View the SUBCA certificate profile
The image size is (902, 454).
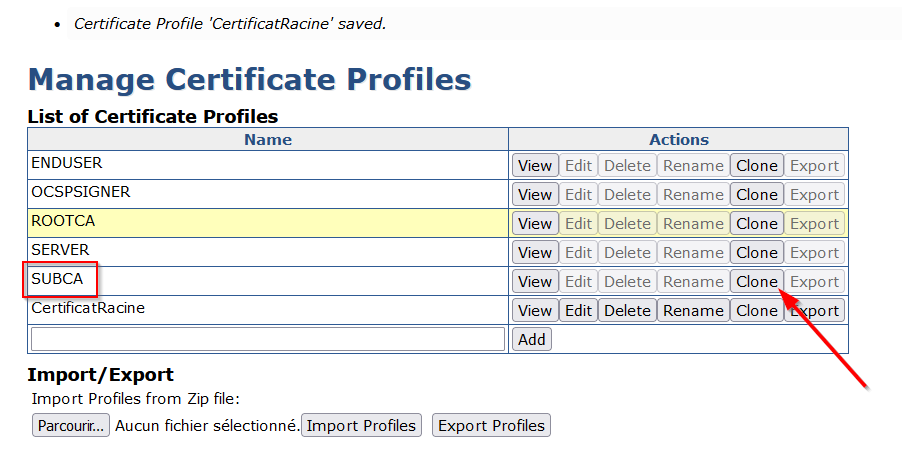[x=534, y=282]
